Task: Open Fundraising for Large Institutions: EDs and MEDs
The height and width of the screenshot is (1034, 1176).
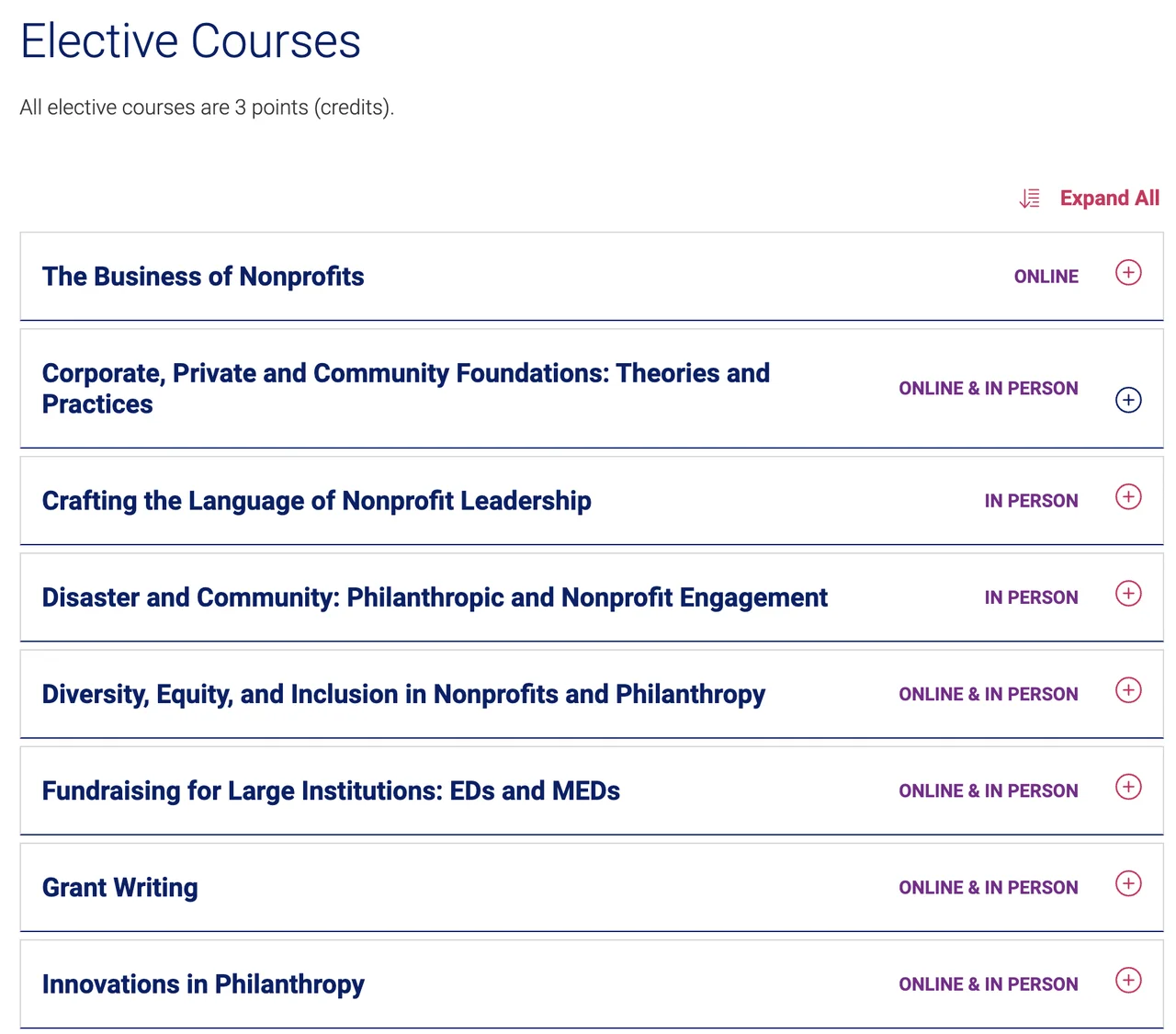Action: click(331, 790)
